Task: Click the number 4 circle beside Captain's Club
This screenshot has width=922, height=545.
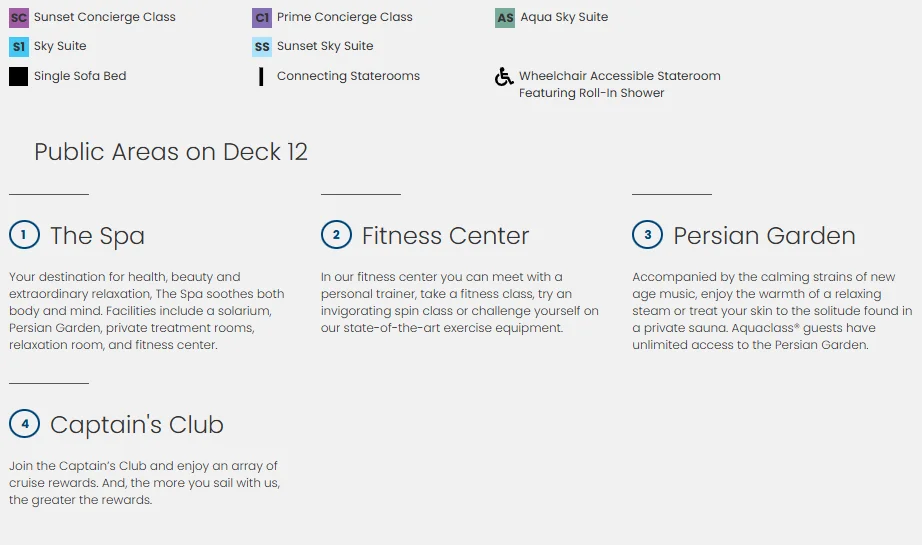Action: [x=24, y=424]
